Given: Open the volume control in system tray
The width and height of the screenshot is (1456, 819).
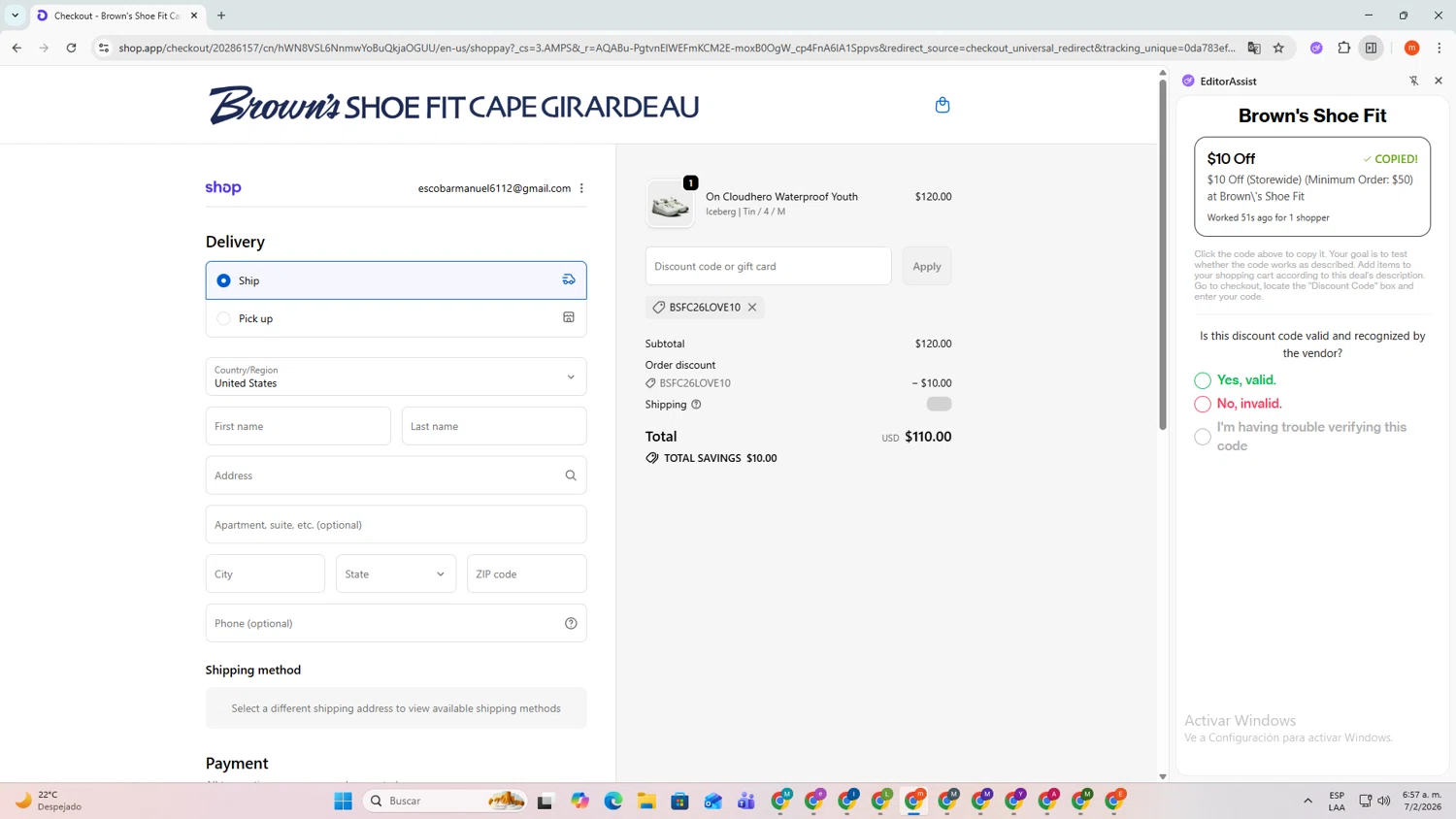Looking at the screenshot, I should (1384, 801).
